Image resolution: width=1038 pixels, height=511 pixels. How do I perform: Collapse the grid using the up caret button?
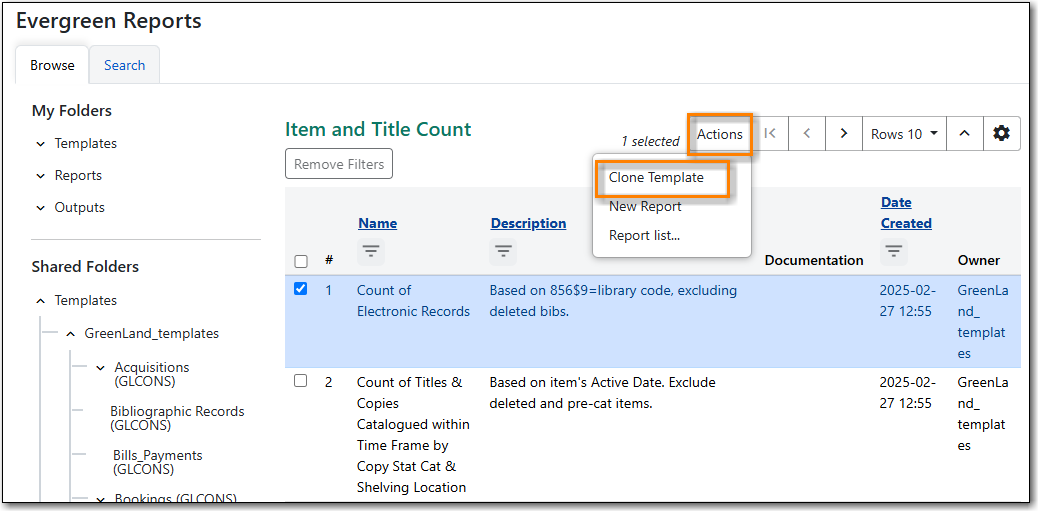click(965, 134)
